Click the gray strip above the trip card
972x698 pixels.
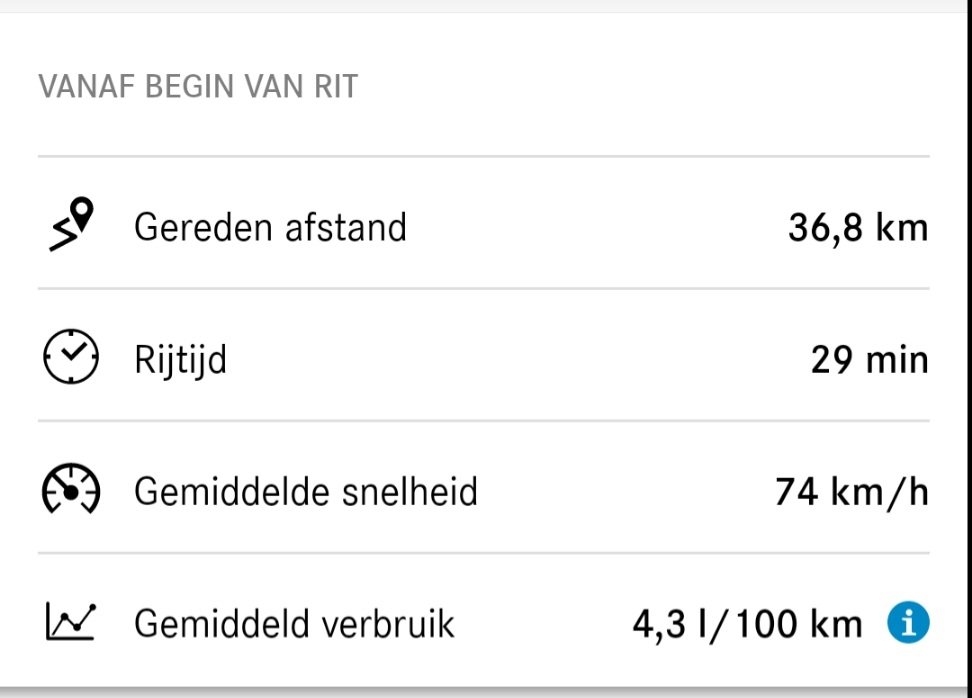[486, 6]
